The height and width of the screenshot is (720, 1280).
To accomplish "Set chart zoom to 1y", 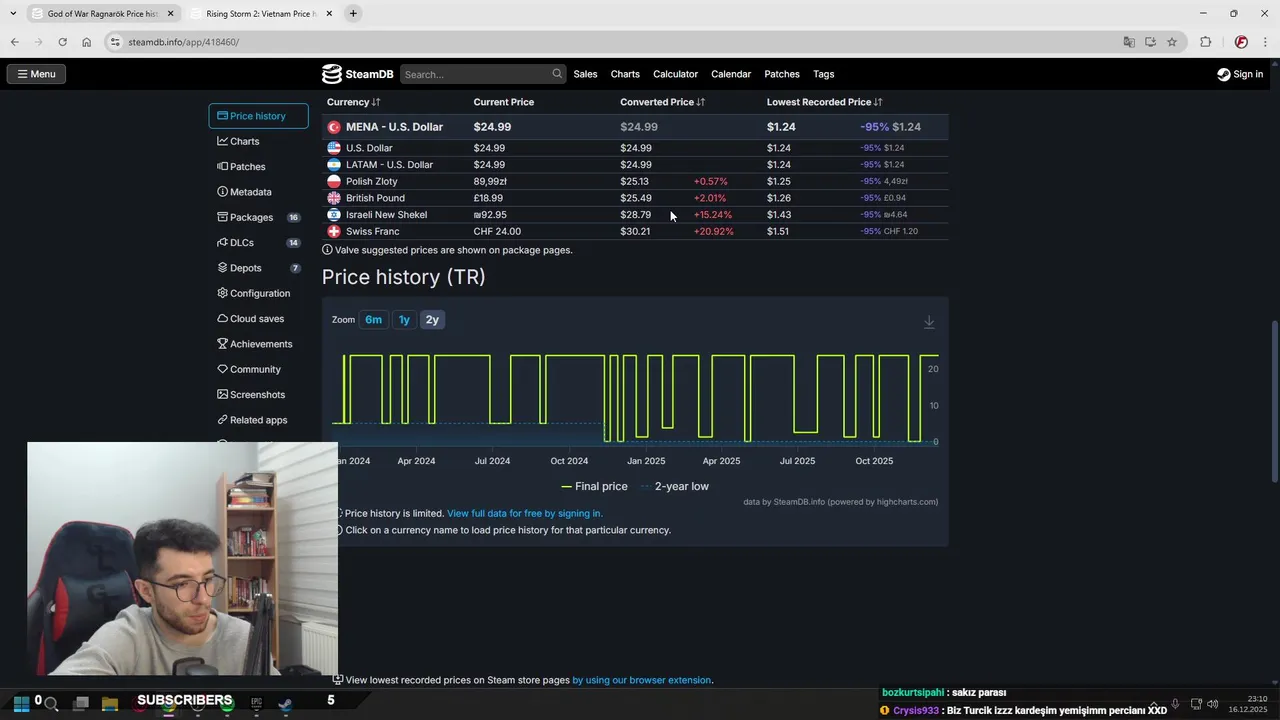I will 404,320.
